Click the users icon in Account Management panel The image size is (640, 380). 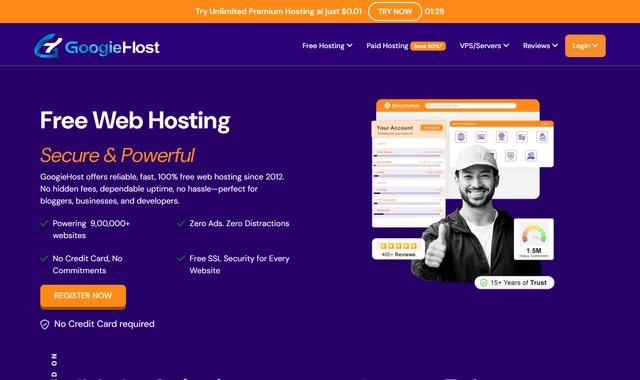coord(531,156)
